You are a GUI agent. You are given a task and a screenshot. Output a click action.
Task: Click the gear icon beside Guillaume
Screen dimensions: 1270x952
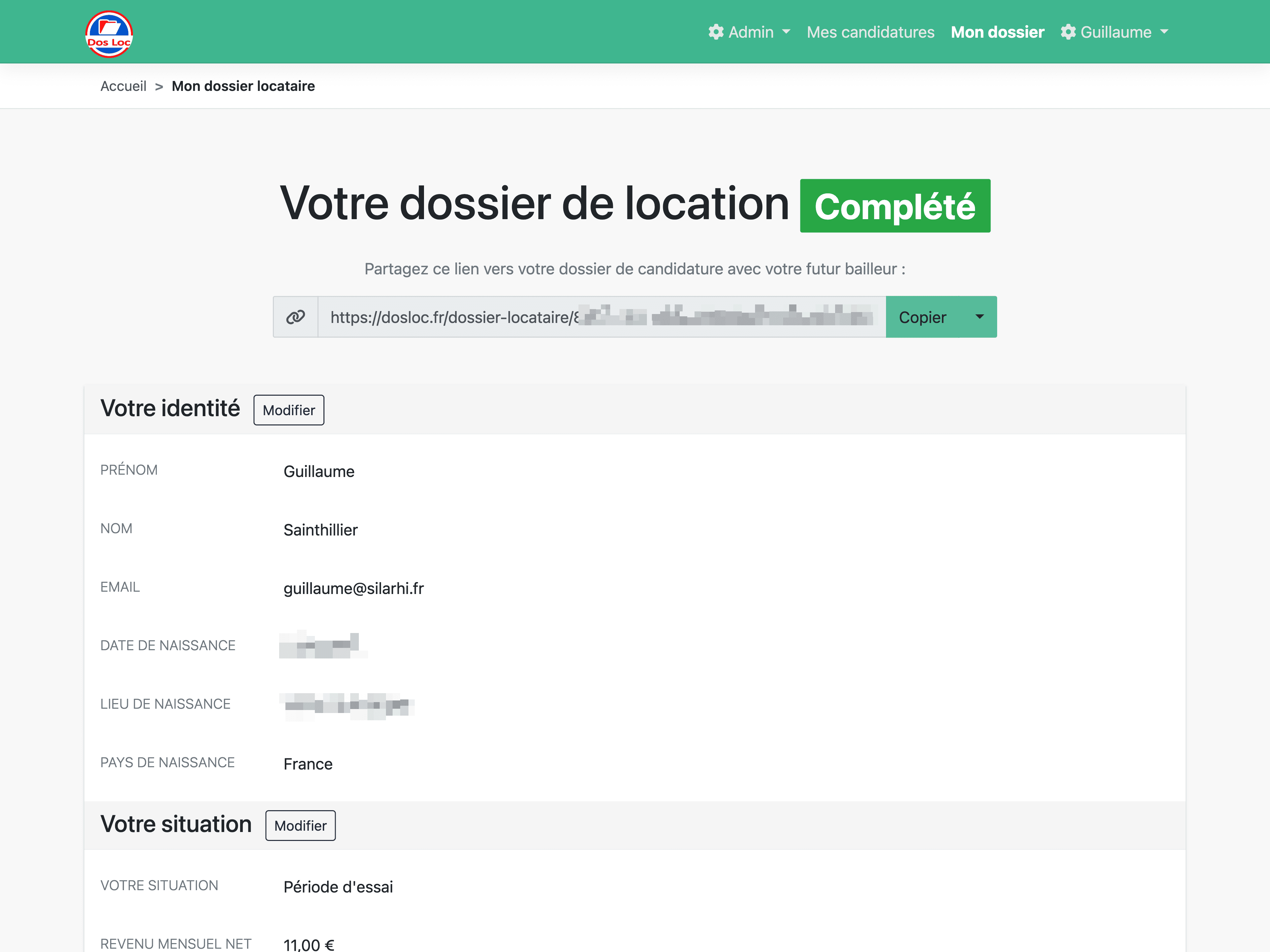(x=1069, y=32)
